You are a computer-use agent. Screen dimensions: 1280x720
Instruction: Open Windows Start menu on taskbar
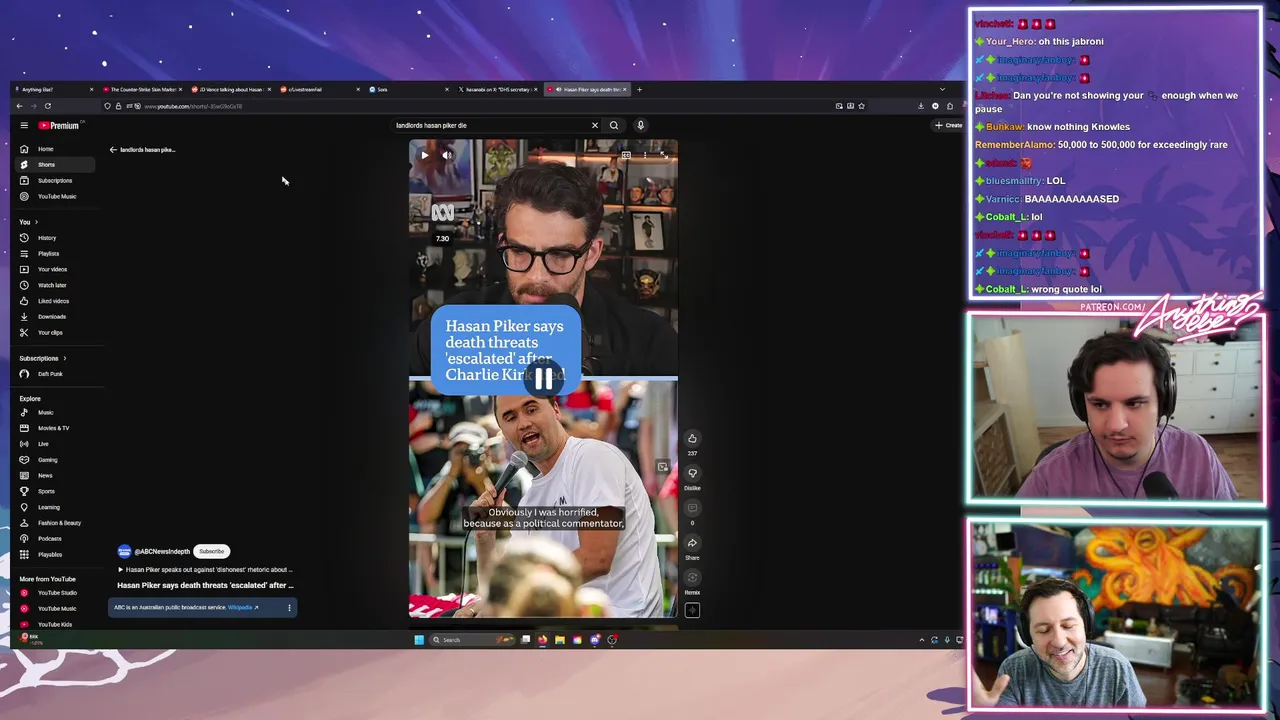click(419, 640)
